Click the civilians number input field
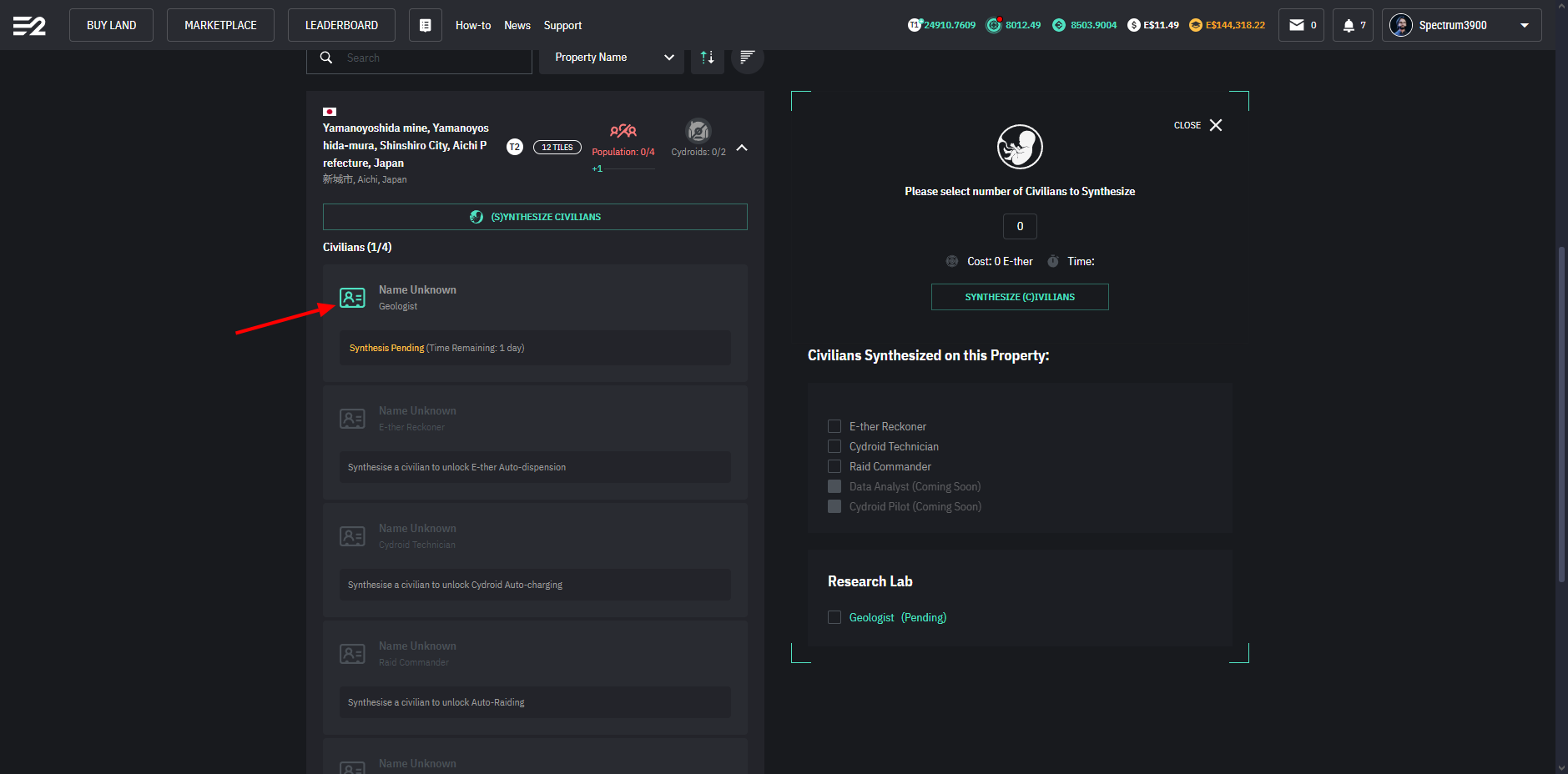1568x774 pixels. click(1019, 226)
